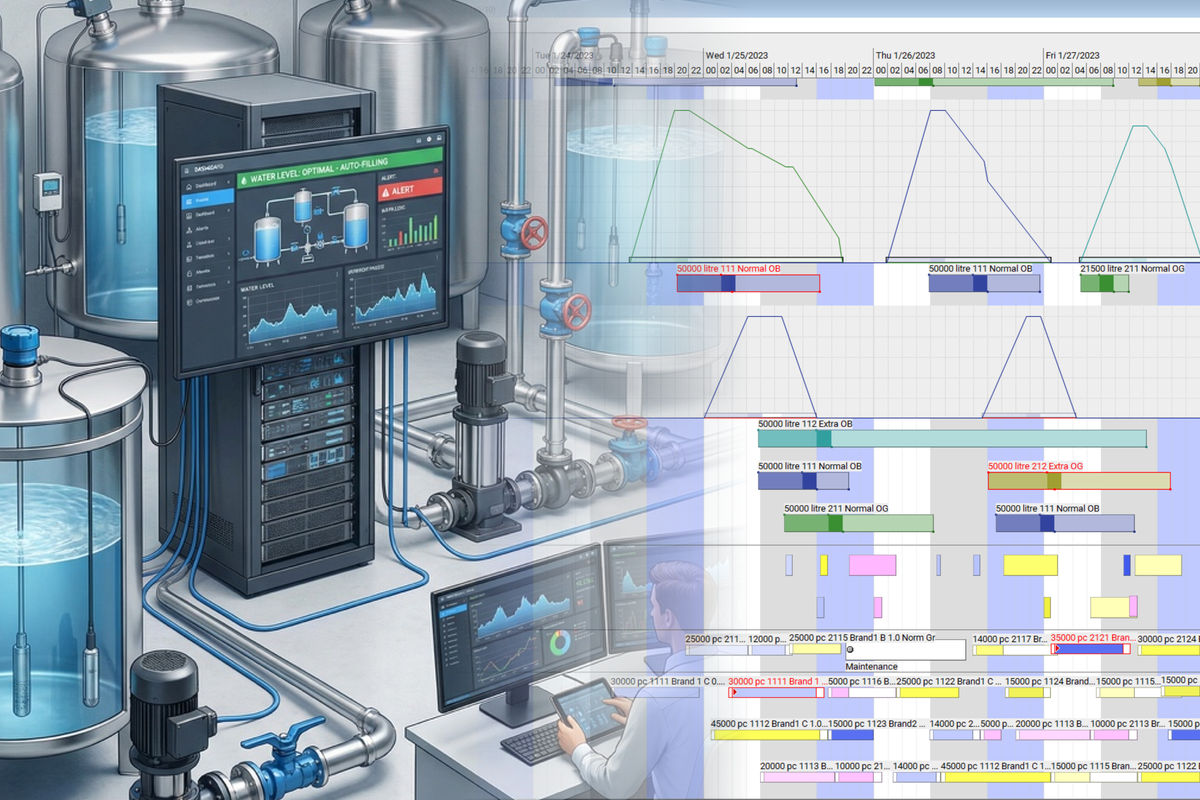The width and height of the screenshot is (1200, 800).
Task: Pick the 21500 litre 211 Normal OG bar
Action: tap(1105, 284)
